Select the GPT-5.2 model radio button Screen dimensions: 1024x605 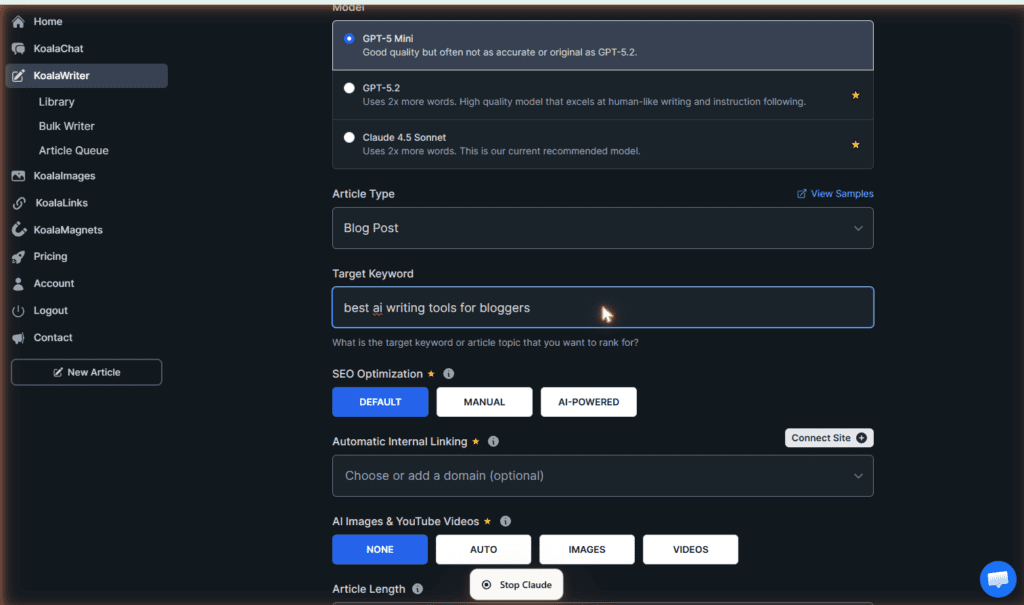(349, 88)
